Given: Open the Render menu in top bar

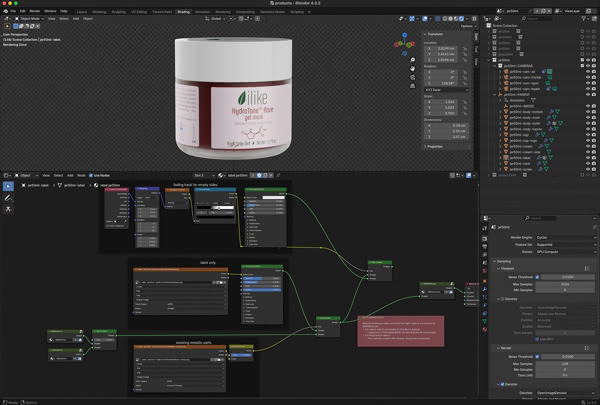Looking at the screenshot, I should [35, 11].
